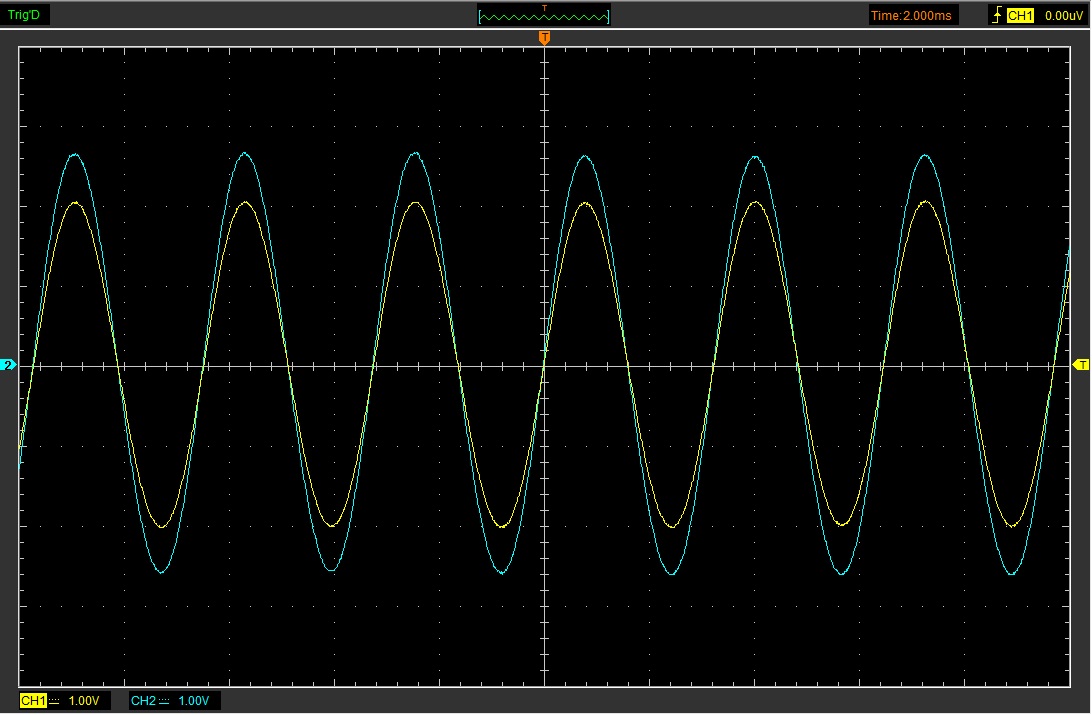
Task: Select the yellow CH1 trigger source label
Action: (x=1020, y=15)
